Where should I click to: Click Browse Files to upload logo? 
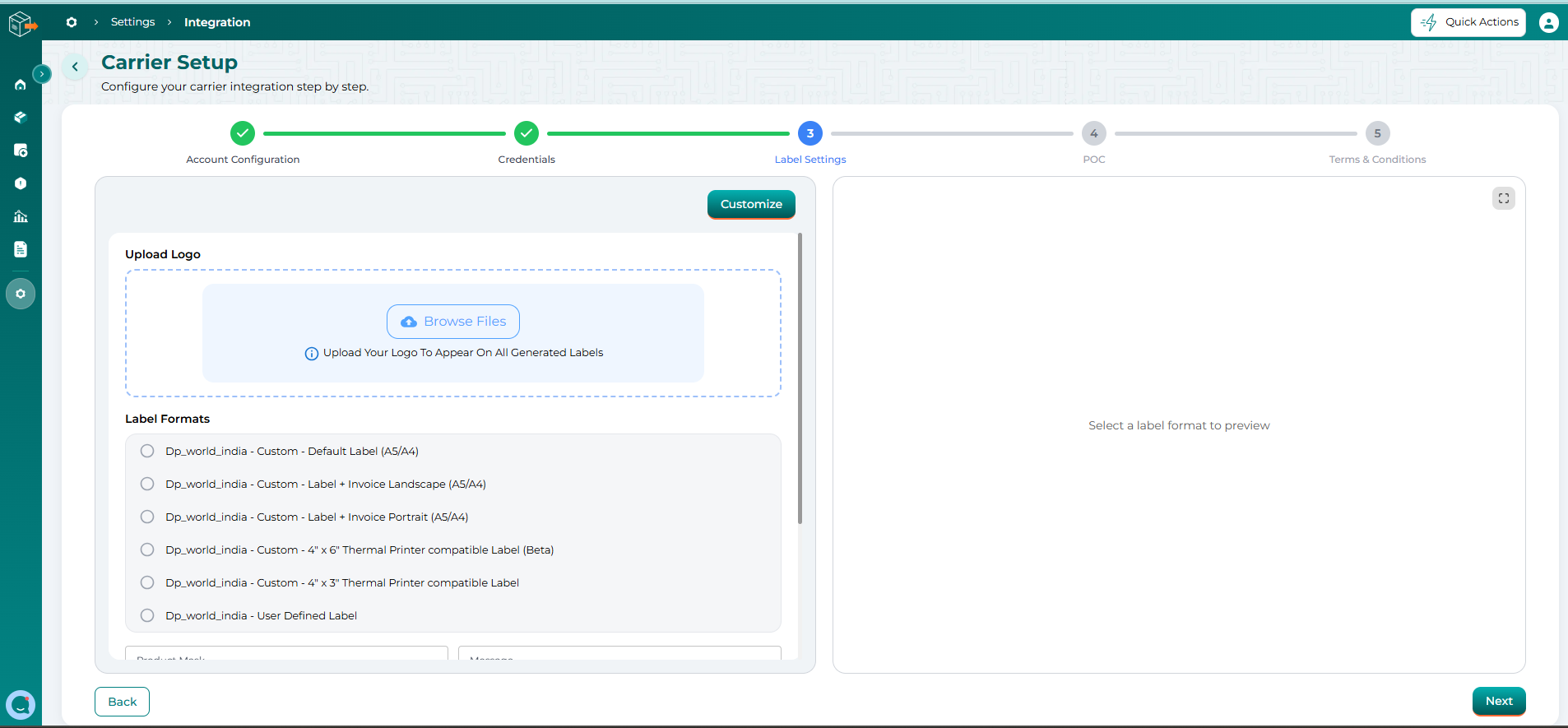click(x=453, y=322)
